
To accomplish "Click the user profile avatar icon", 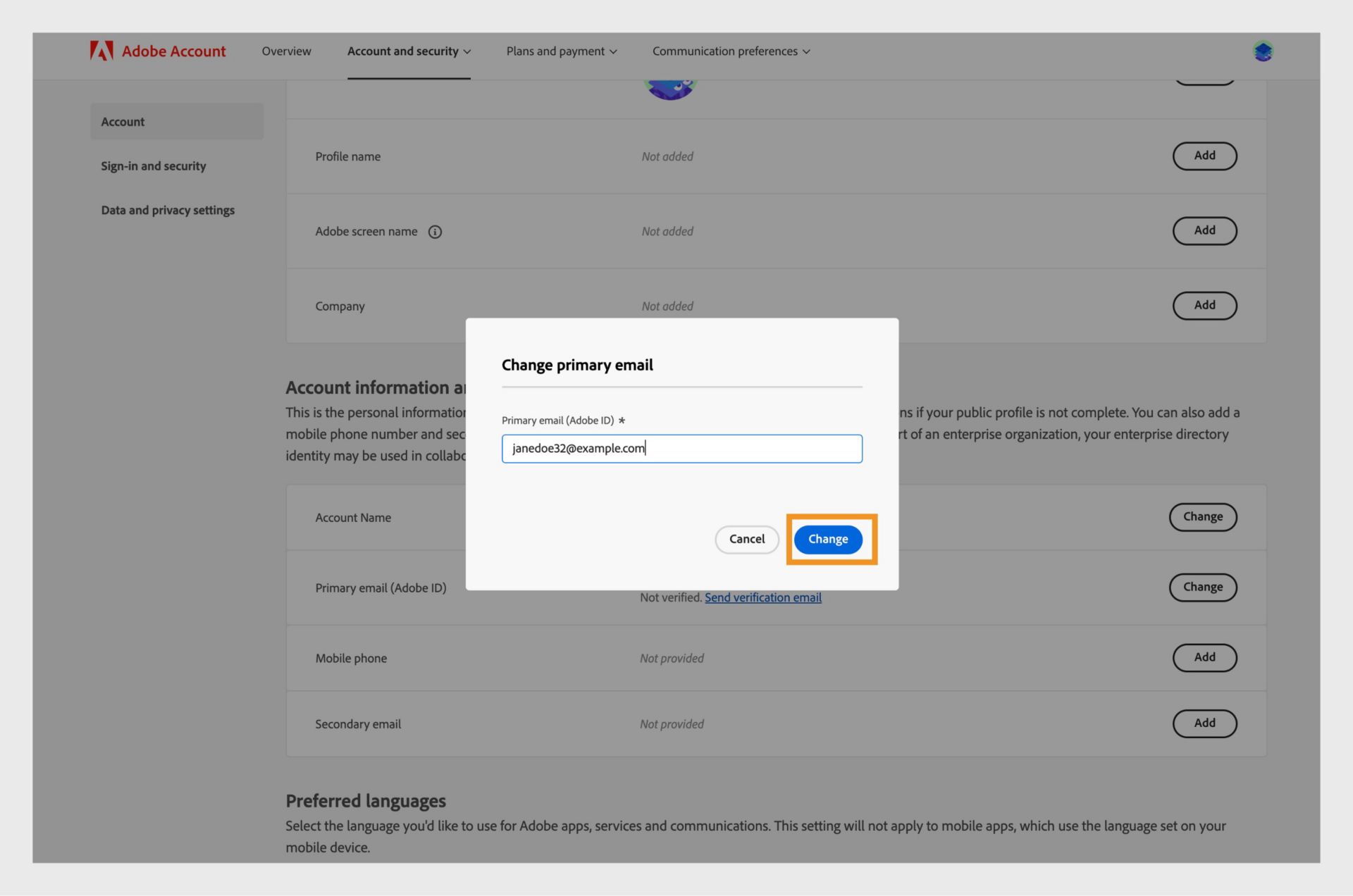I will tap(1263, 51).
